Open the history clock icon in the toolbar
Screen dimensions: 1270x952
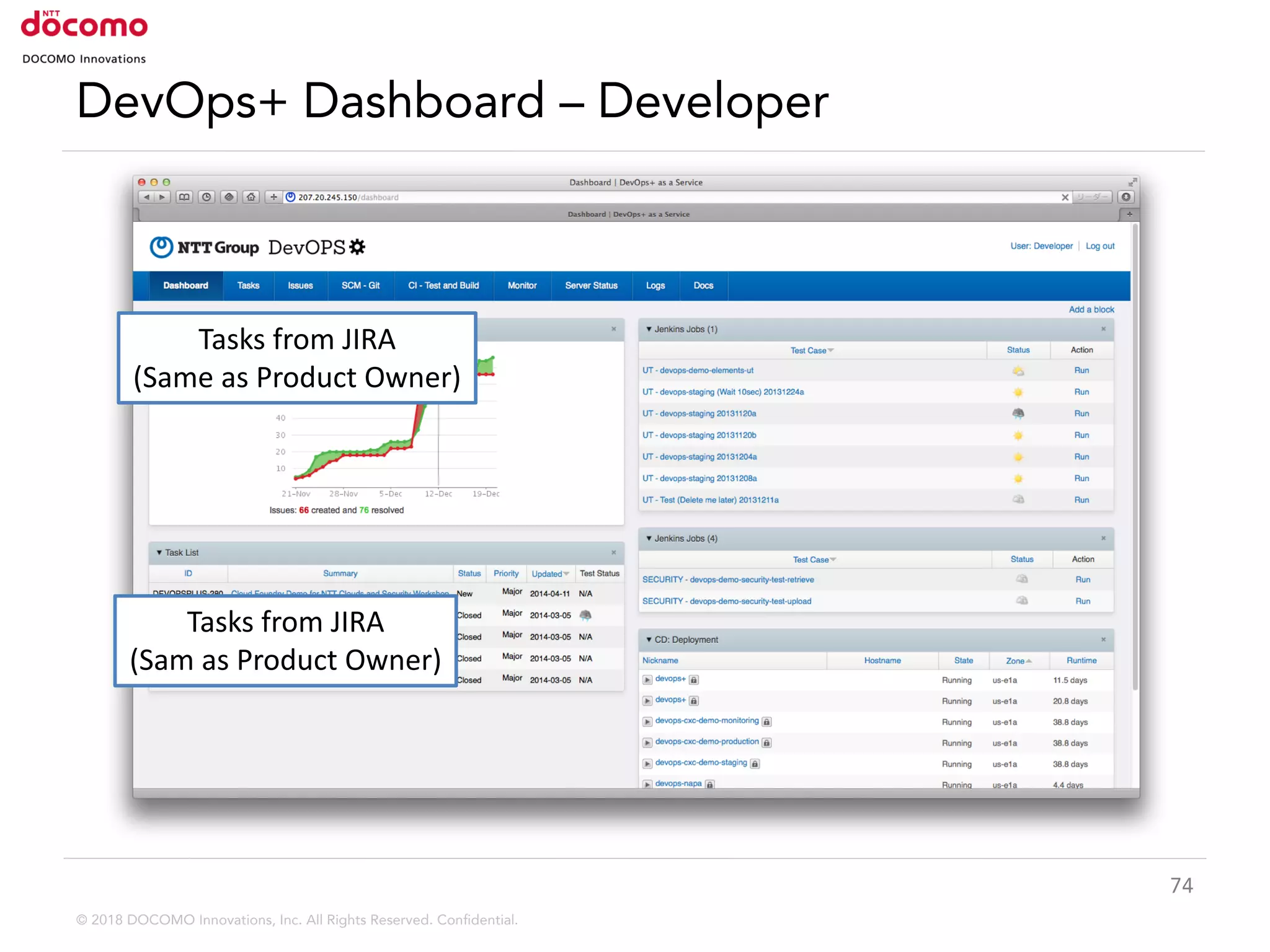point(206,197)
